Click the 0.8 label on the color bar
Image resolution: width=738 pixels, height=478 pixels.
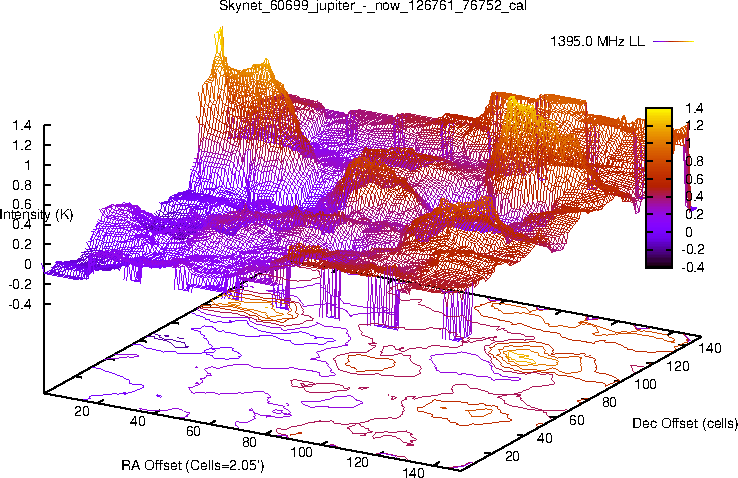click(694, 161)
